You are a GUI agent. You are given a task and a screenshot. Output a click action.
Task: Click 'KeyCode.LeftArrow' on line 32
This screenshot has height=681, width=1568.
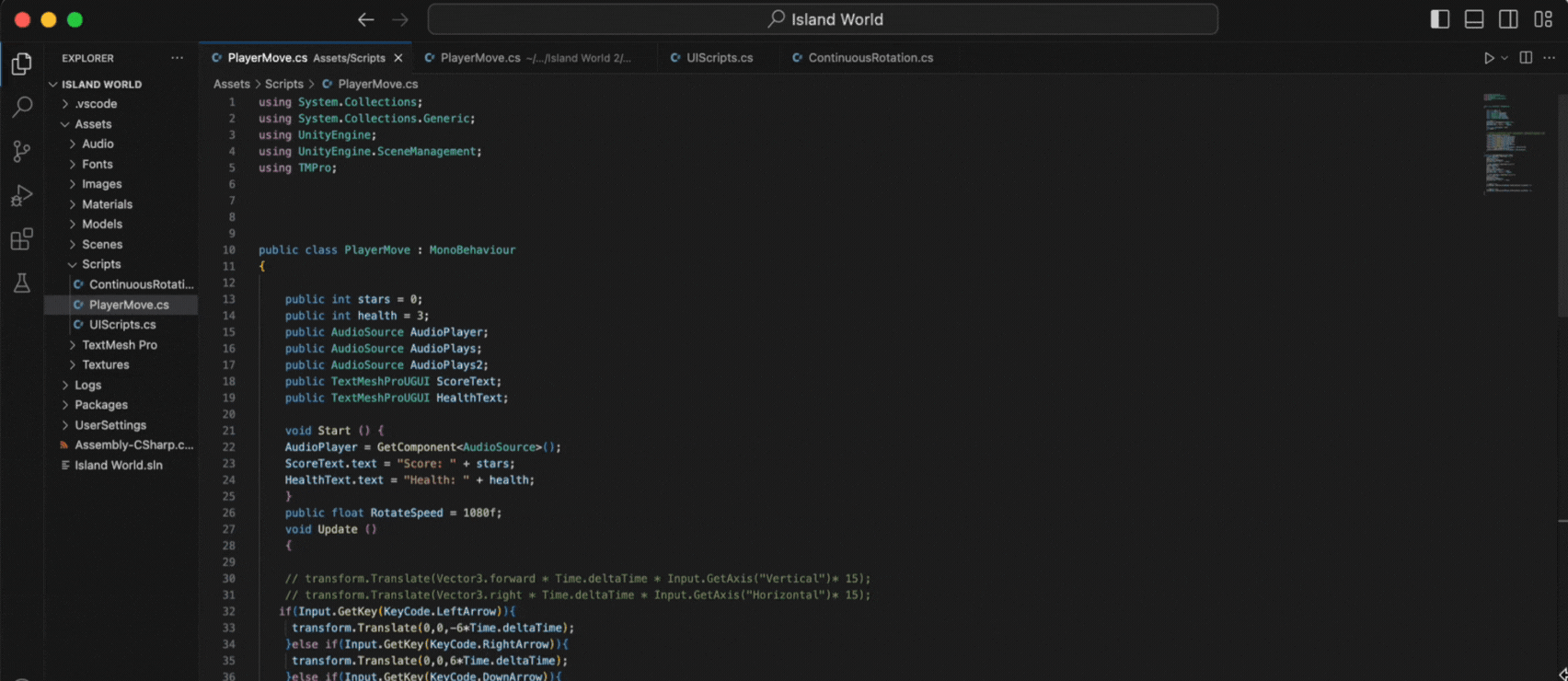[x=442, y=611]
